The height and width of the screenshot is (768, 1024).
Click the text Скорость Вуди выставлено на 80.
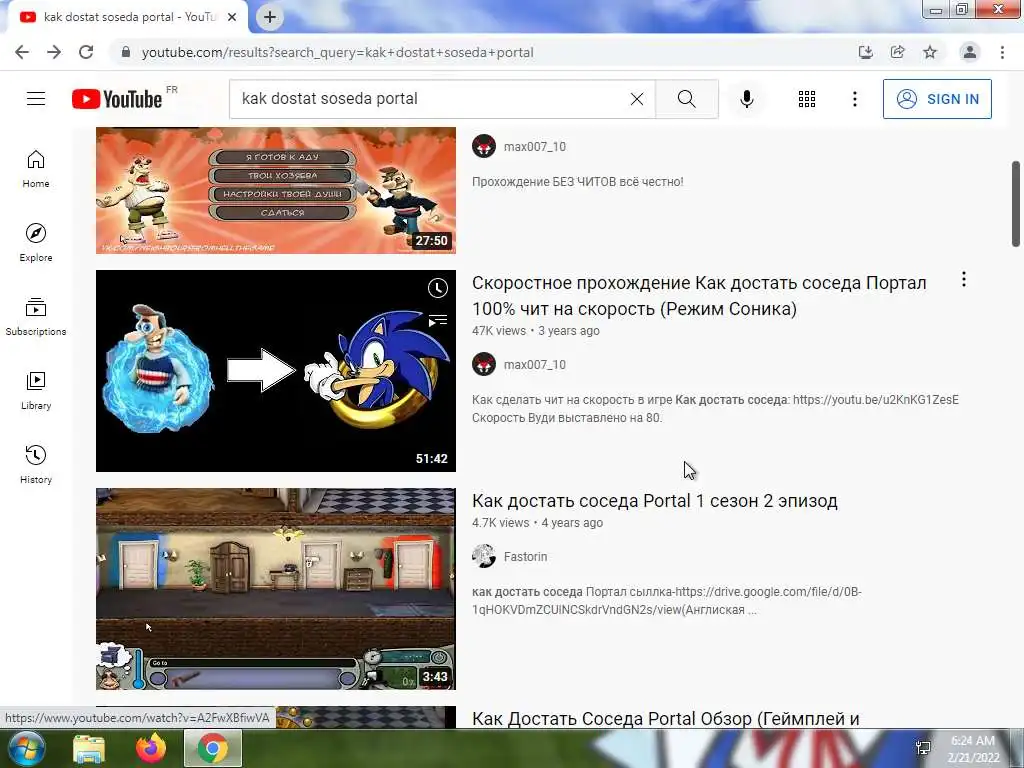567,418
